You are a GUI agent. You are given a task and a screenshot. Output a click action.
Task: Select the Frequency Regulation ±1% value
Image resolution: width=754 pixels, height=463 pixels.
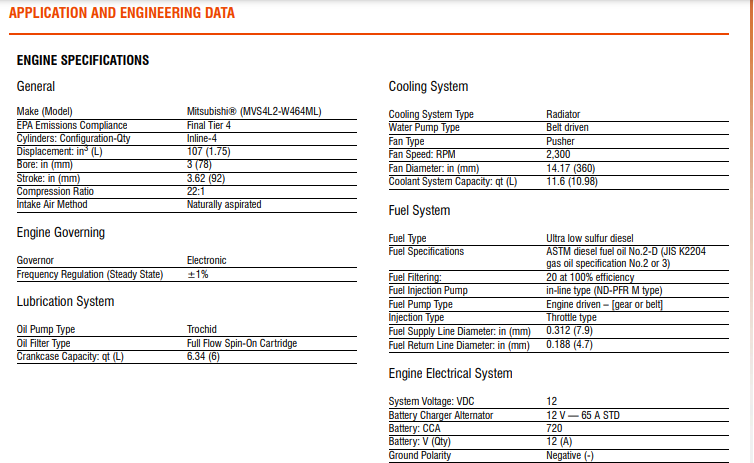point(198,275)
